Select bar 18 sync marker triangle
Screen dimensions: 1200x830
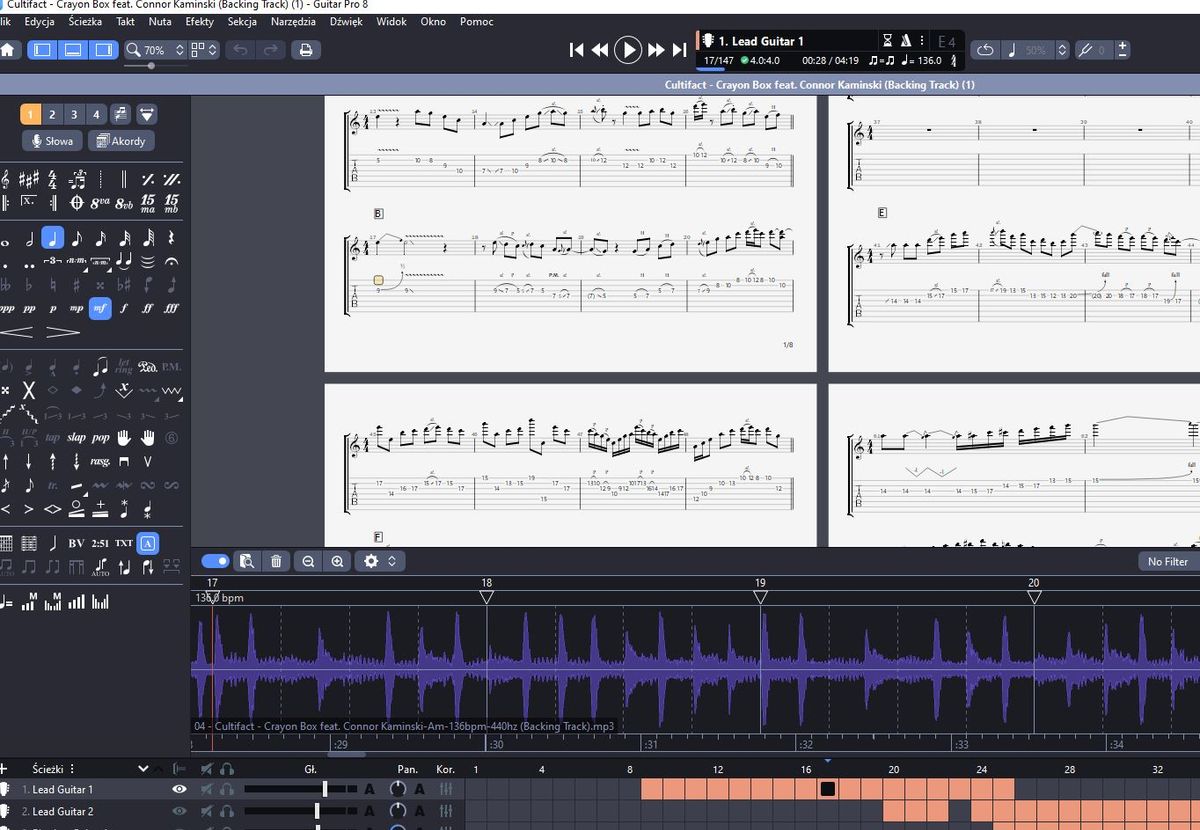487,597
